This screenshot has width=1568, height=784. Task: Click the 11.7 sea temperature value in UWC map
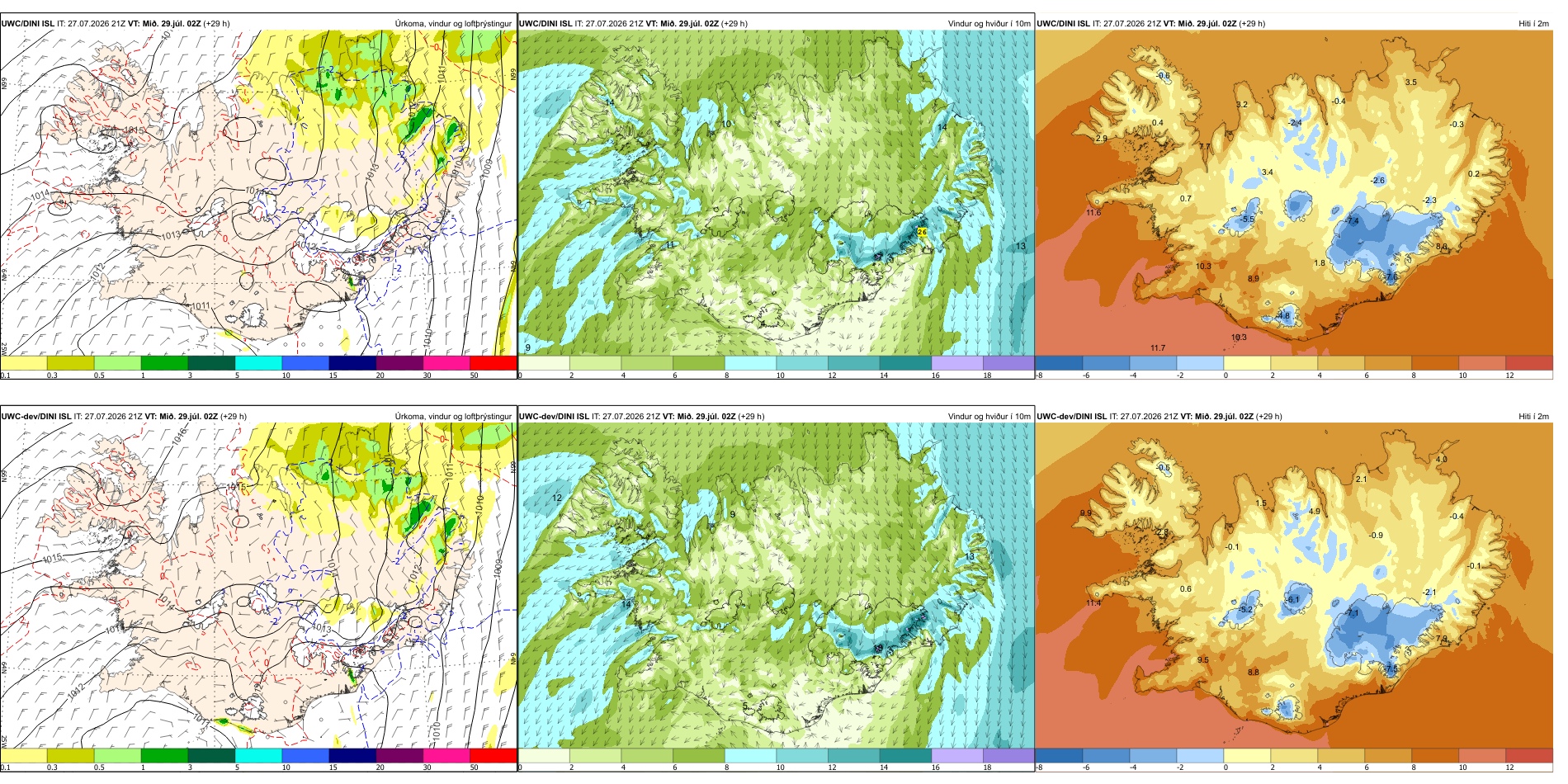pos(1158,348)
